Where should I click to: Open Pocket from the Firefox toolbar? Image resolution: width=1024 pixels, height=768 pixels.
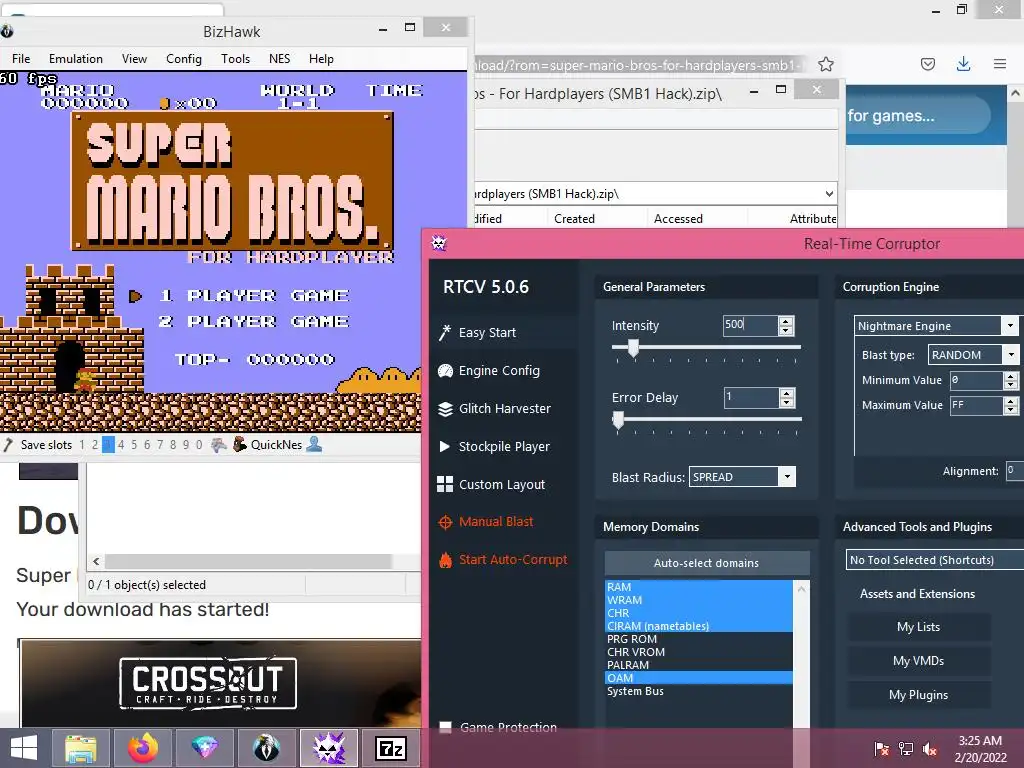[927, 64]
